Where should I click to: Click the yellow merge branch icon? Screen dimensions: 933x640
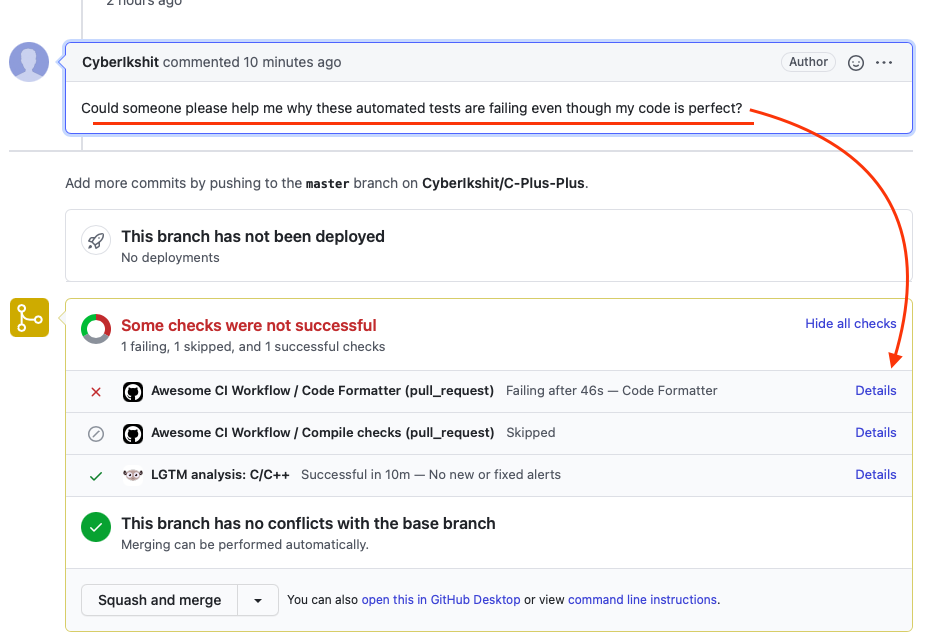29,318
